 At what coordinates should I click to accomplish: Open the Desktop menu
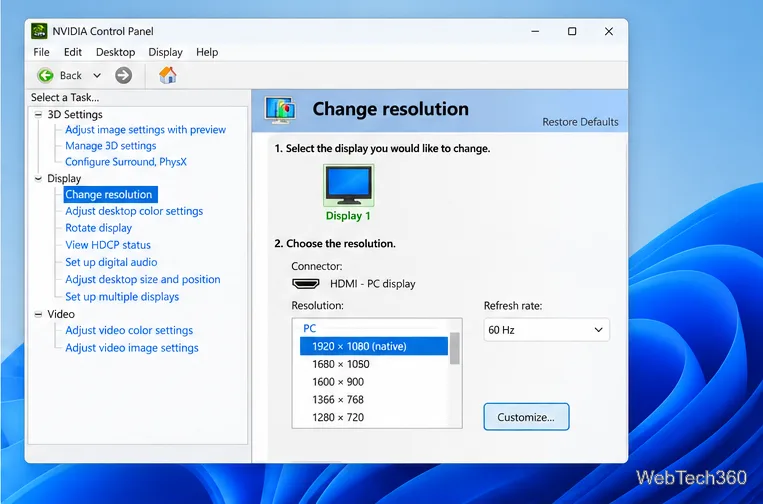click(x=115, y=52)
